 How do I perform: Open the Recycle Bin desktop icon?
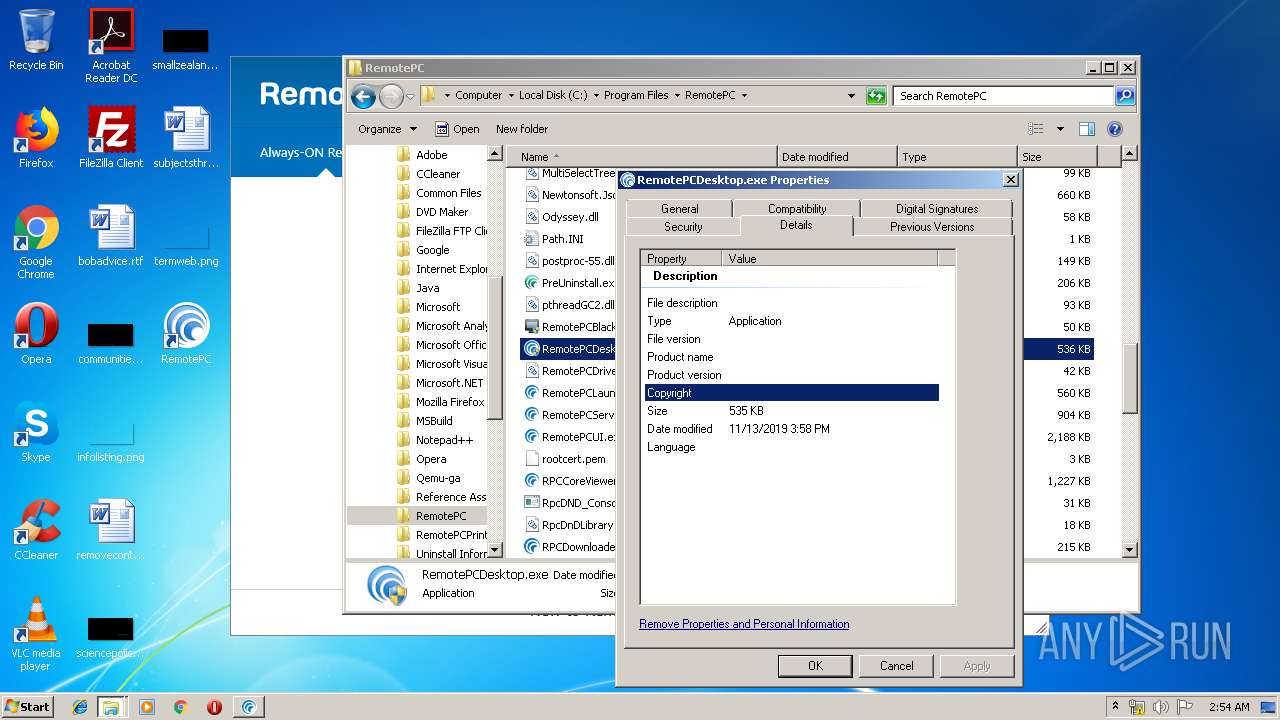(x=36, y=40)
